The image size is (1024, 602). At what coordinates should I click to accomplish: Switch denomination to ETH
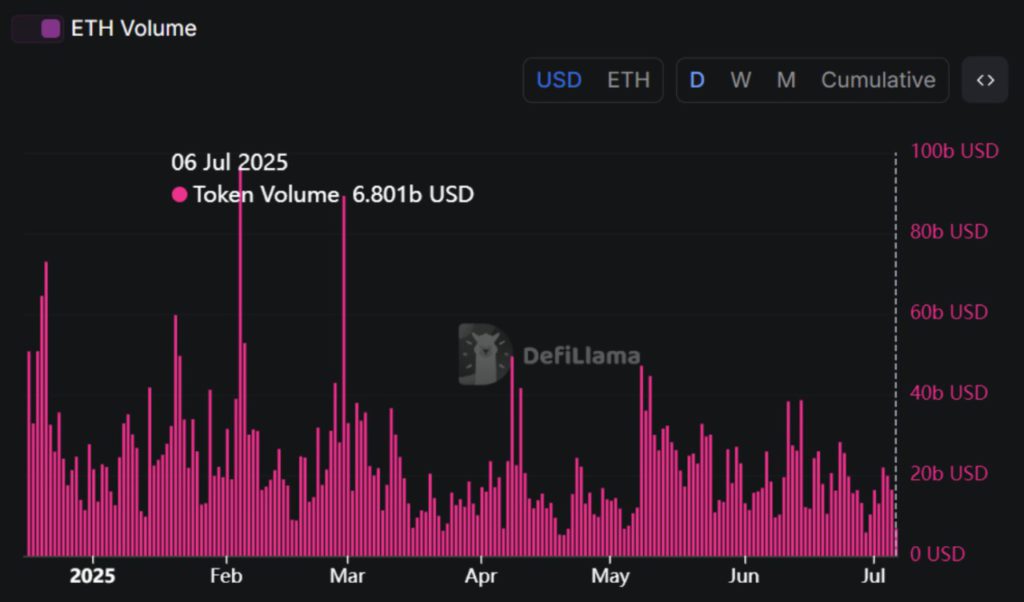tap(628, 80)
